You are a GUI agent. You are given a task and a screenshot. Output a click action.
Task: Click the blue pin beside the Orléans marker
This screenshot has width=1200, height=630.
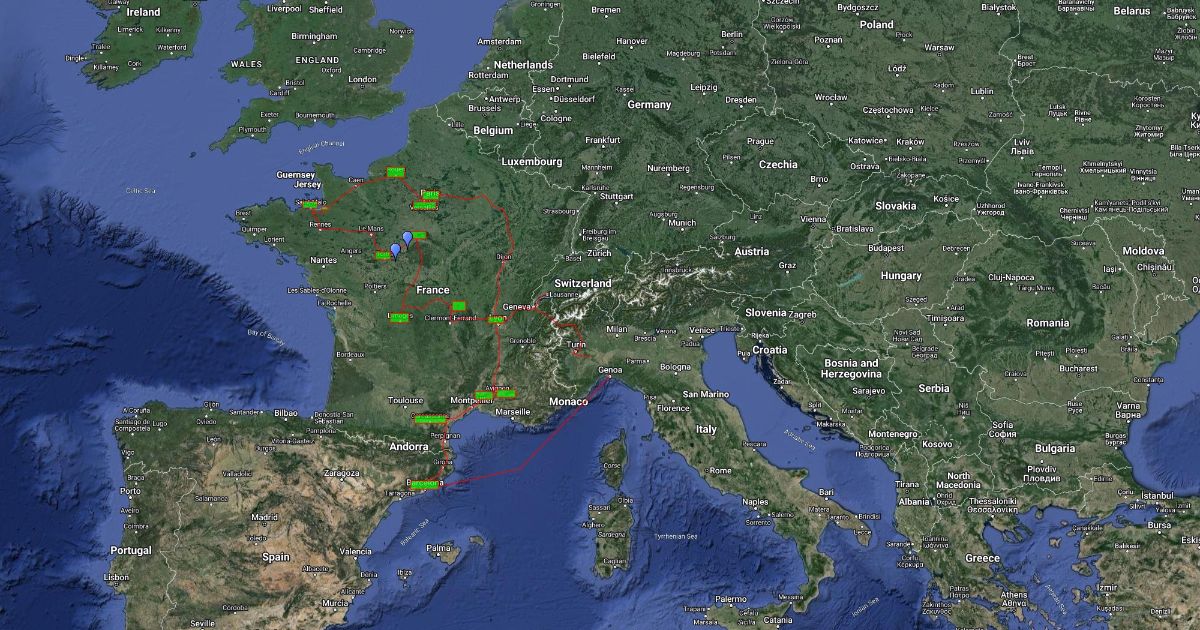pos(407,238)
